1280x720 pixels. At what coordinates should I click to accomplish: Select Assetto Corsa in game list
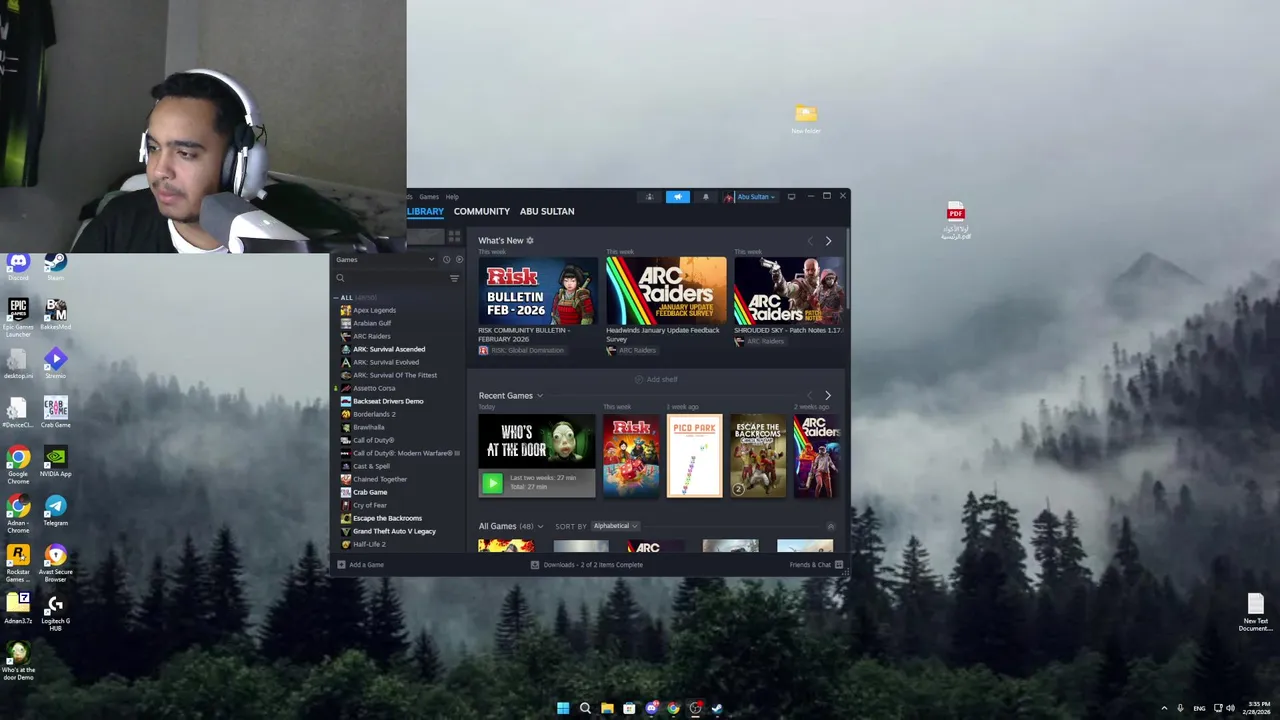pos(374,388)
